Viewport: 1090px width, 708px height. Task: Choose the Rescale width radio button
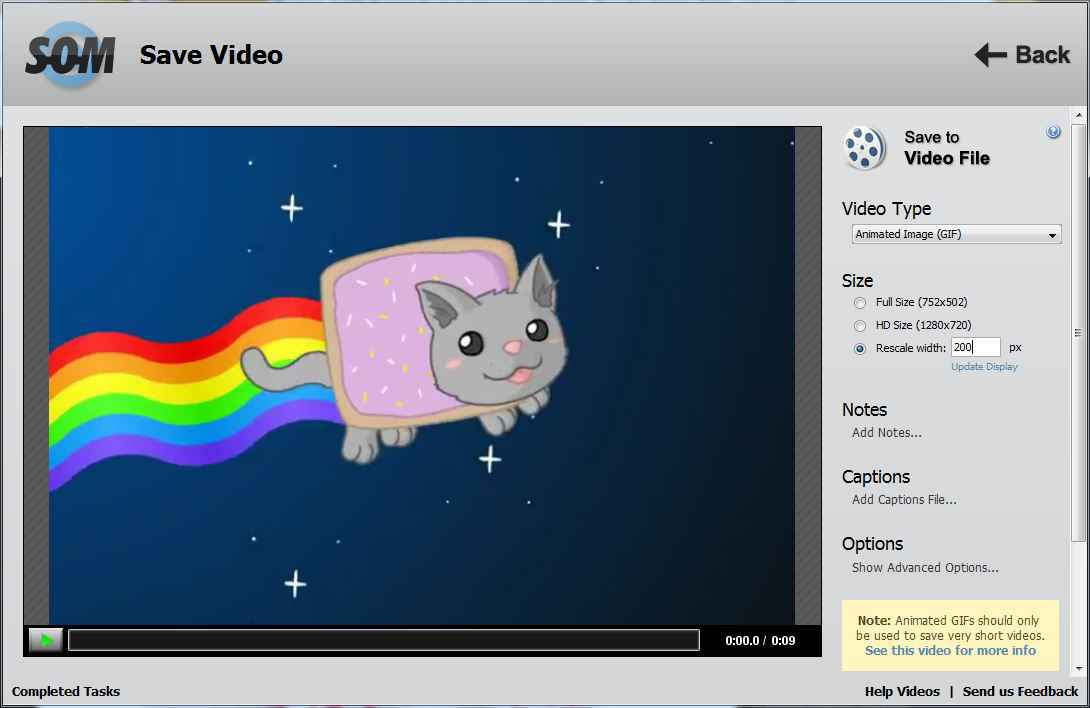coord(860,348)
